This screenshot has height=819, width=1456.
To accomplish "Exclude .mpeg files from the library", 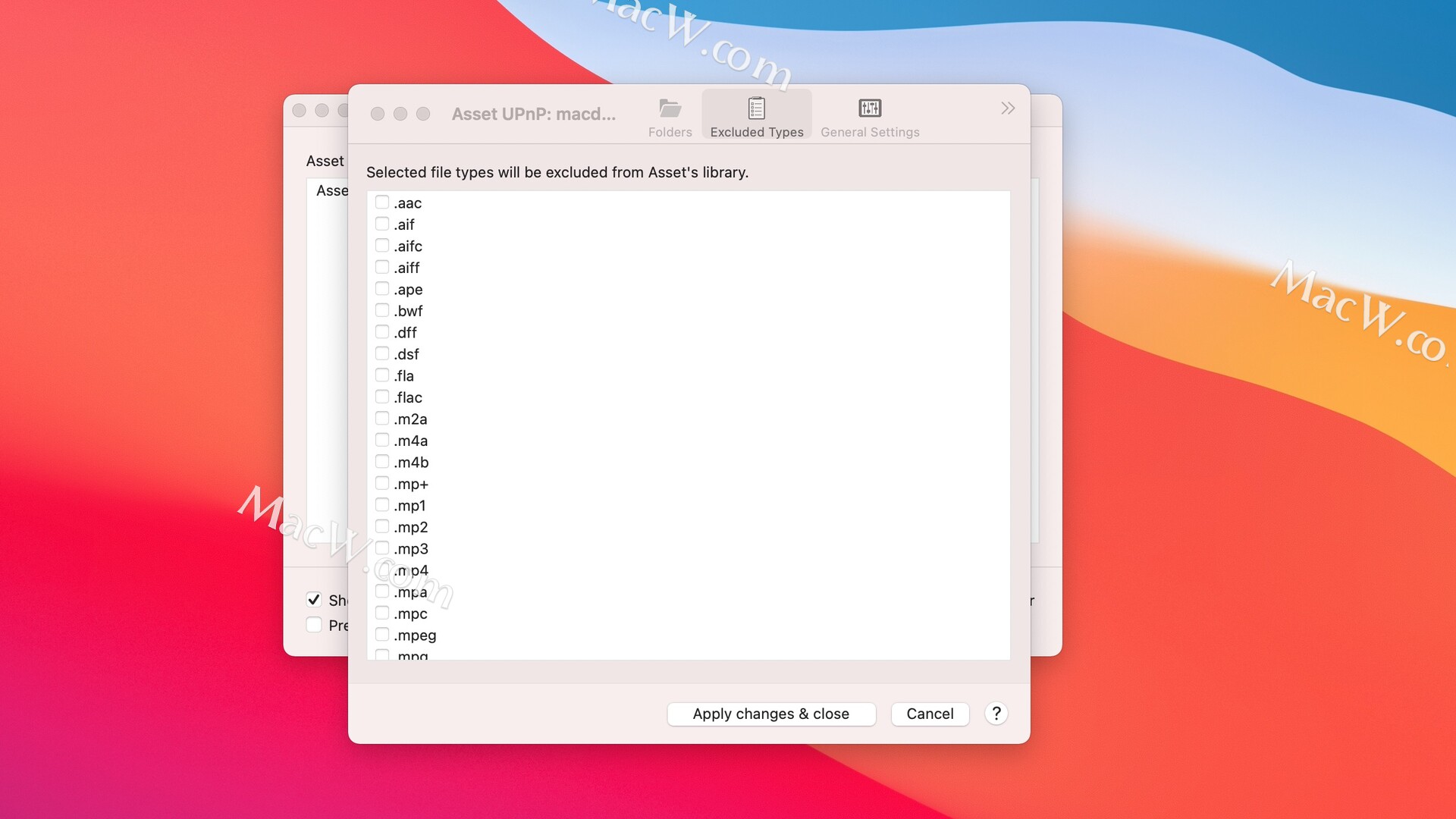I will pyautogui.click(x=382, y=634).
